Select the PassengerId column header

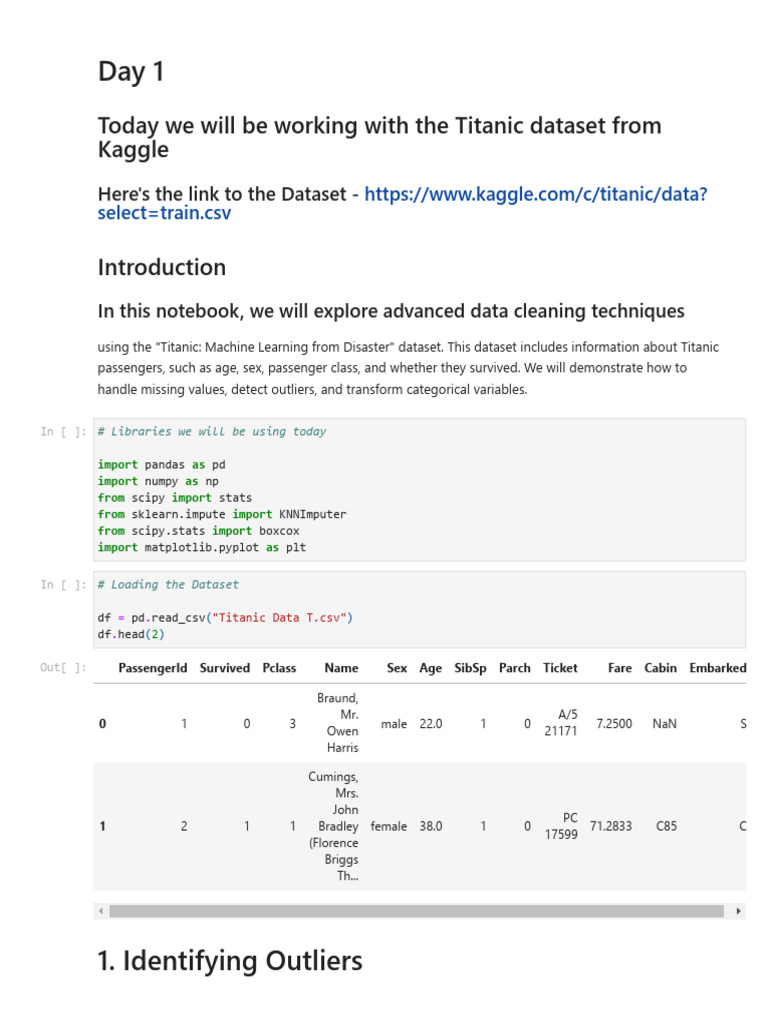[x=152, y=668]
